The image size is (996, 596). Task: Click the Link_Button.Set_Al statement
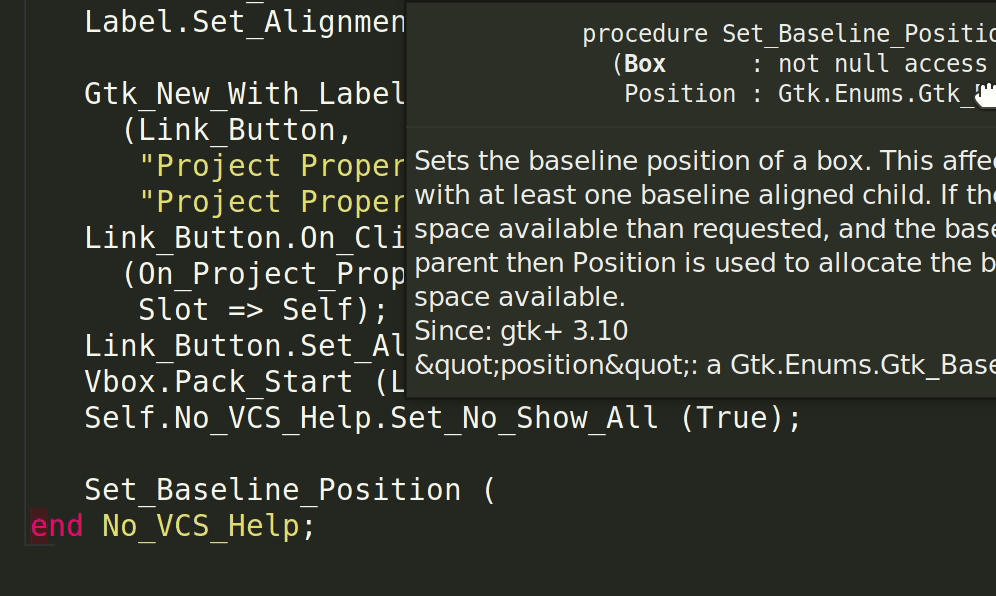(245, 346)
